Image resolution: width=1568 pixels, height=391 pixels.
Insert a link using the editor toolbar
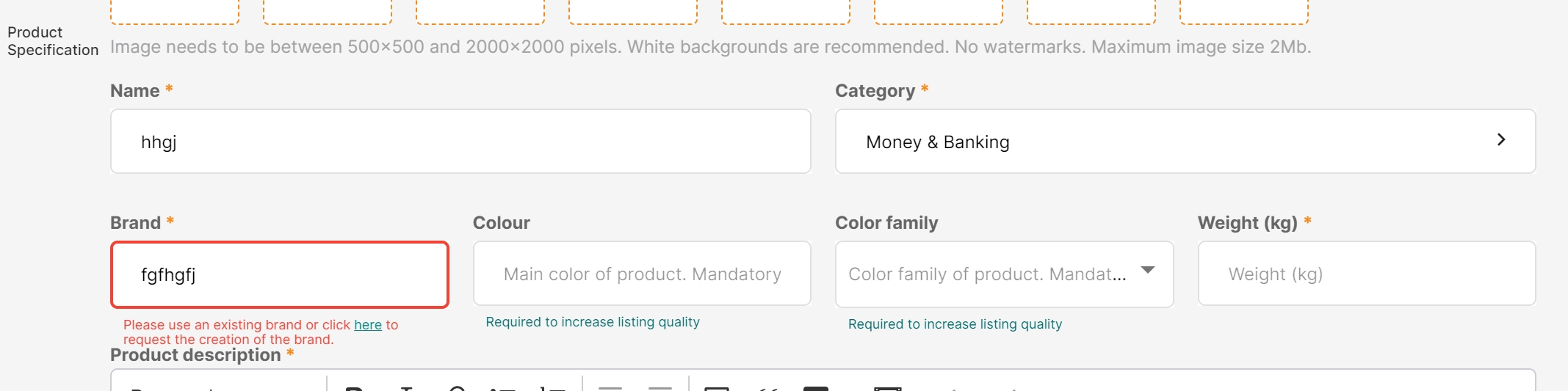(456, 388)
